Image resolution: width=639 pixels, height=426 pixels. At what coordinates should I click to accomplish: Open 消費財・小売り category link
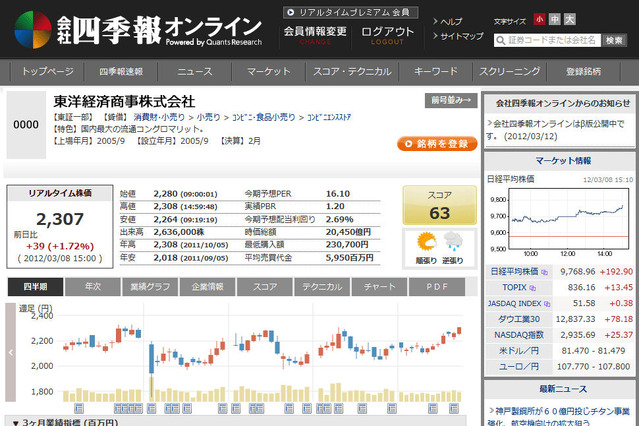pyautogui.click(x=159, y=117)
